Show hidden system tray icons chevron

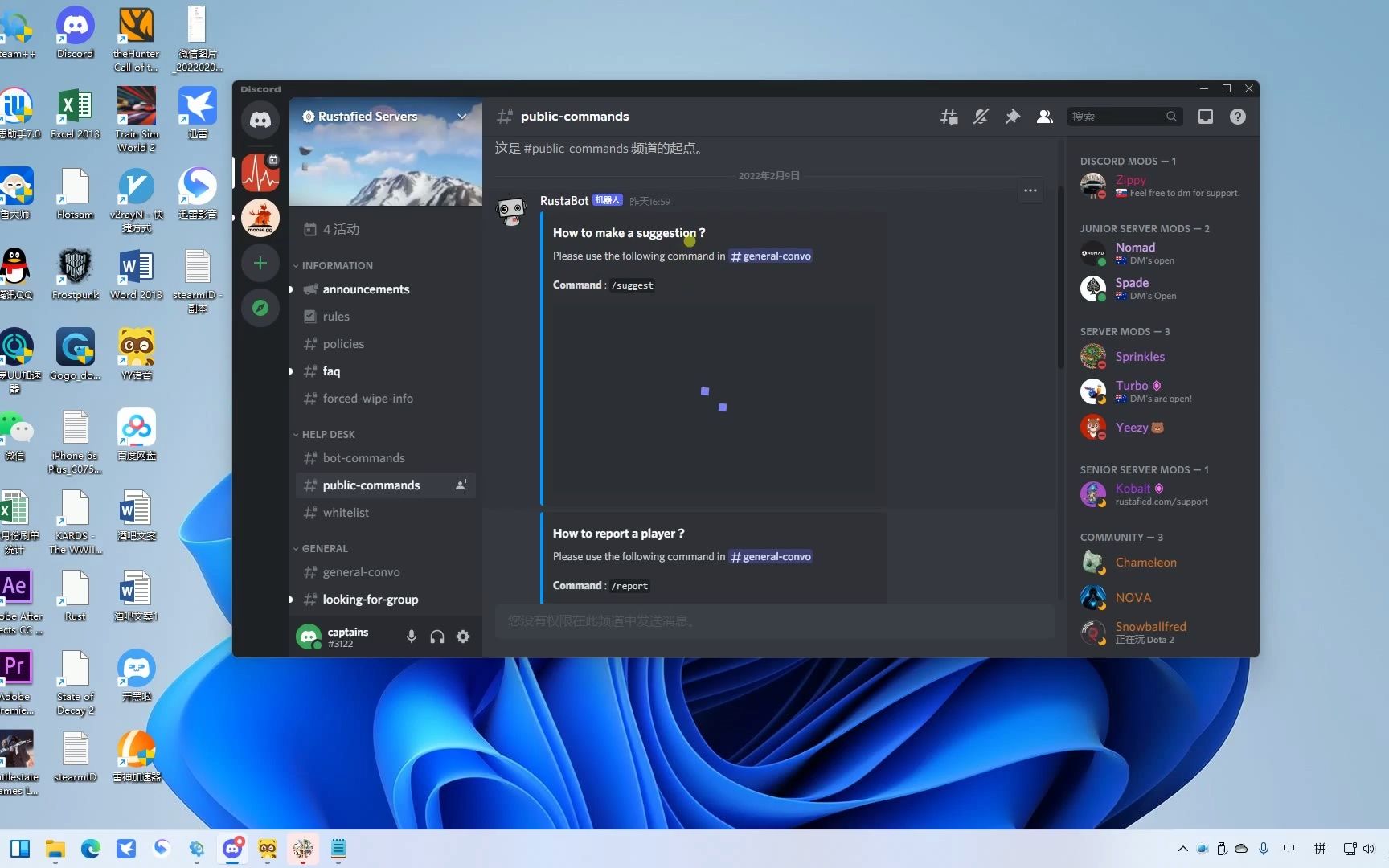[x=1182, y=849]
